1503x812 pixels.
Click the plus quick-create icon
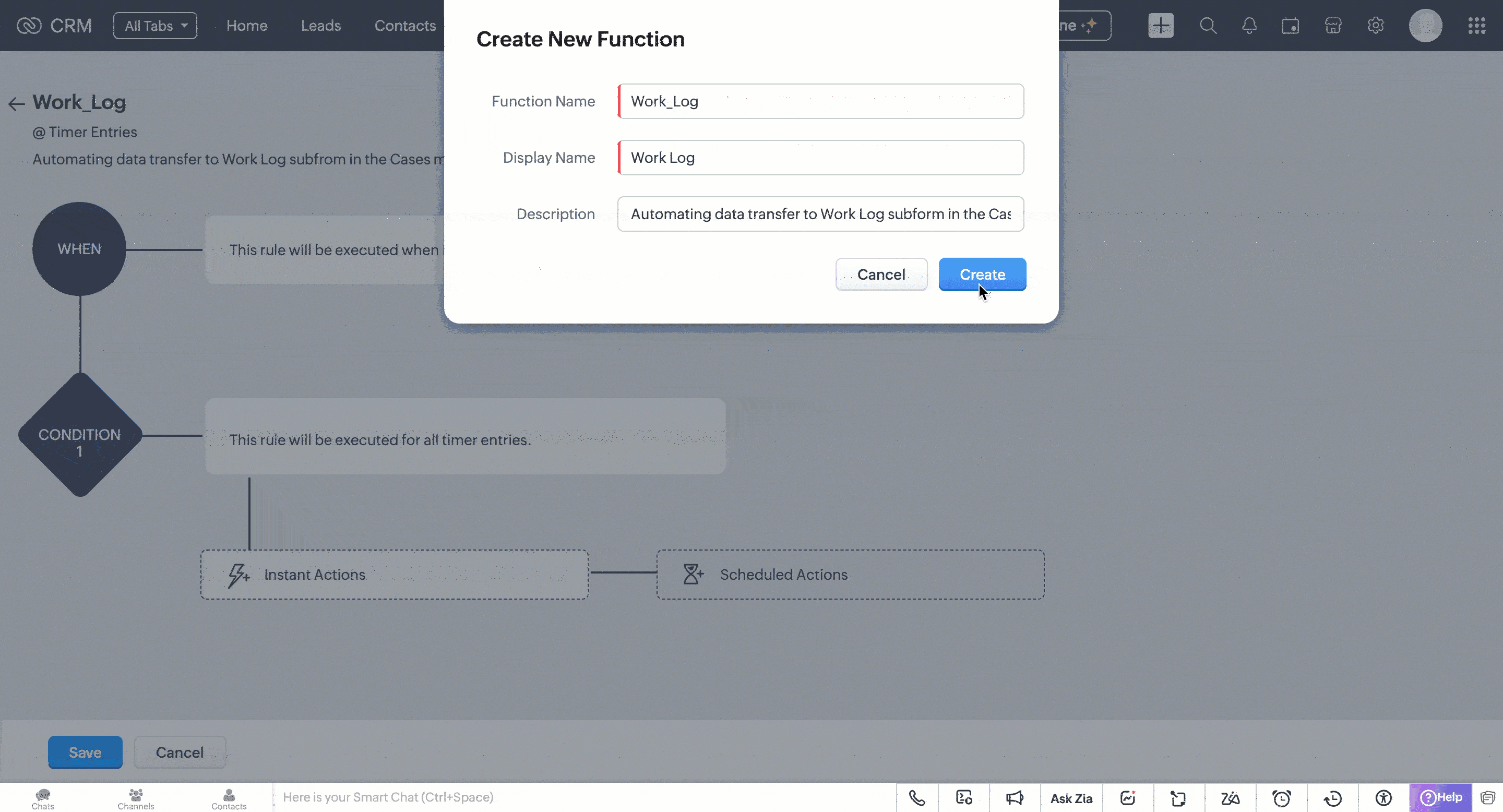[x=1160, y=26]
